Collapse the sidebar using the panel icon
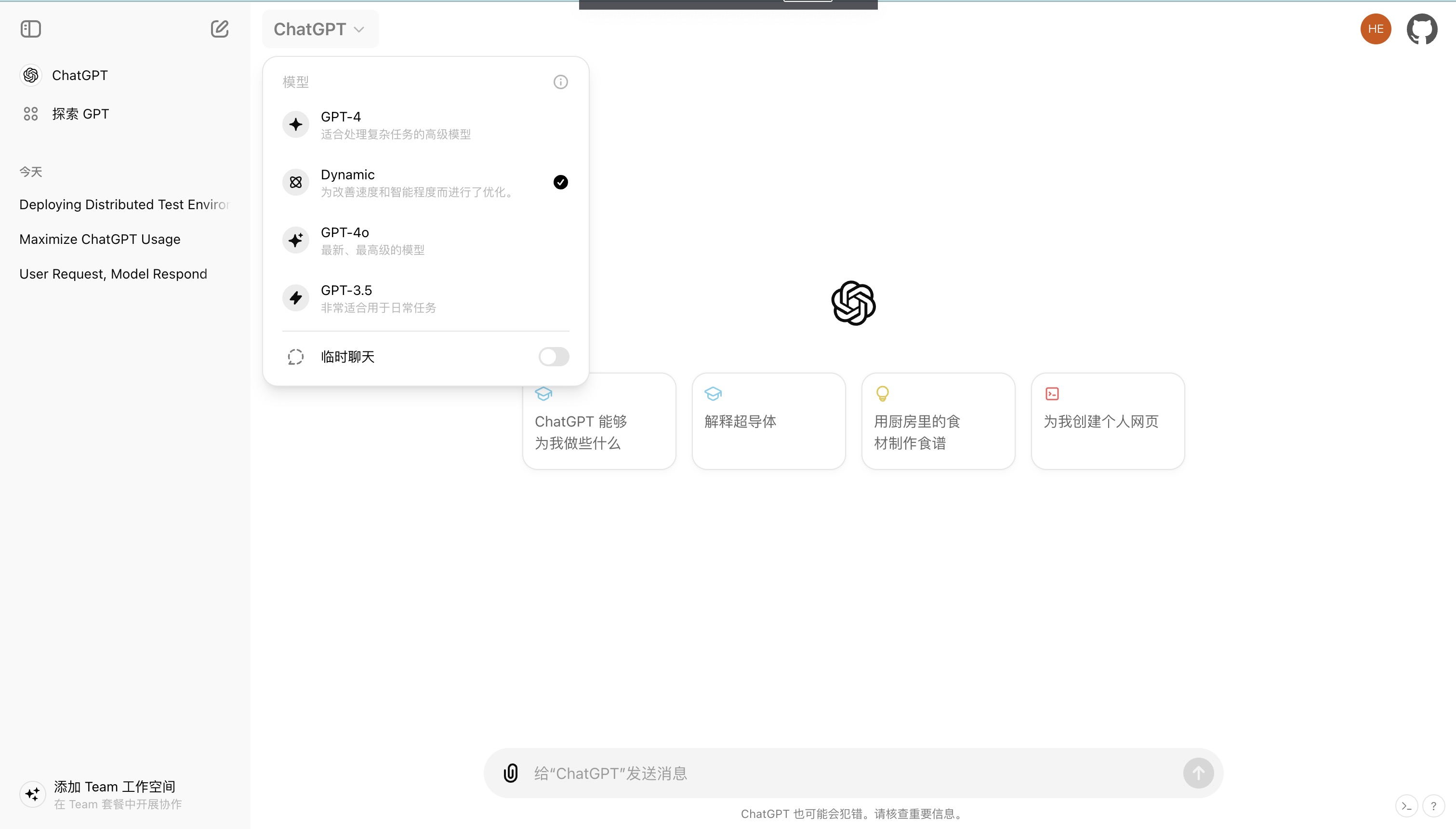This screenshot has width=1456, height=829. tap(31, 29)
